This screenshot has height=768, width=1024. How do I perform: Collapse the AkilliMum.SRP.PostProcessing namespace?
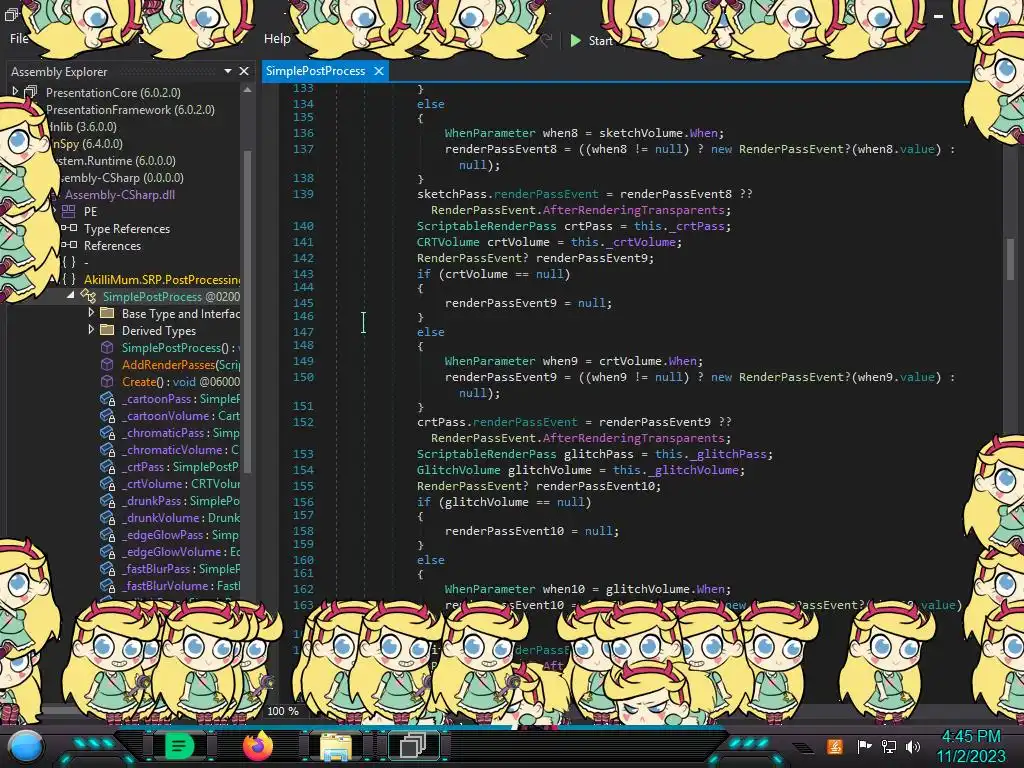coord(54,280)
